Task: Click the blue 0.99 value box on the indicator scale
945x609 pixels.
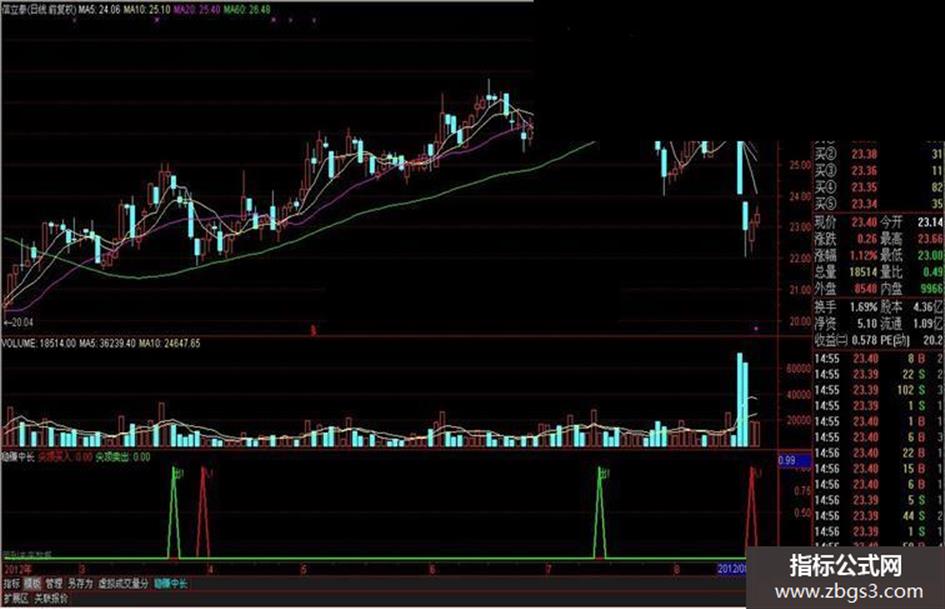Action: (795, 460)
